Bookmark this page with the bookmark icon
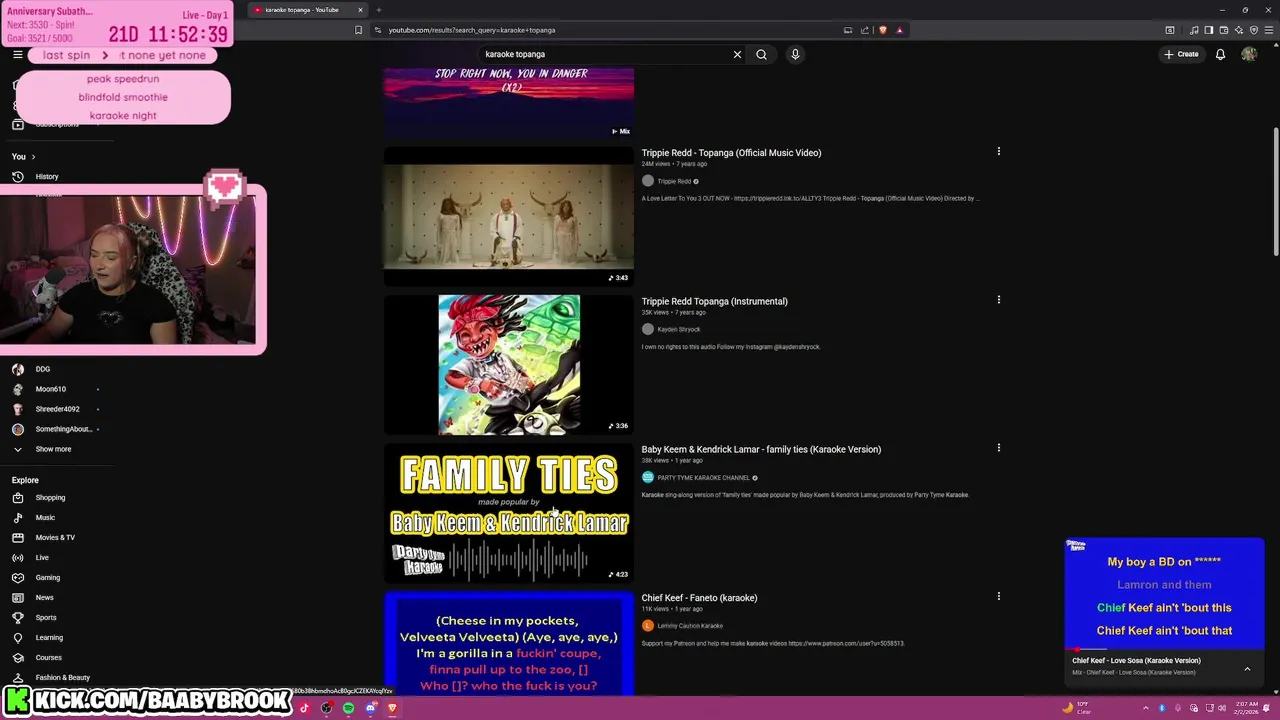Image resolution: width=1280 pixels, height=720 pixels. (x=358, y=30)
